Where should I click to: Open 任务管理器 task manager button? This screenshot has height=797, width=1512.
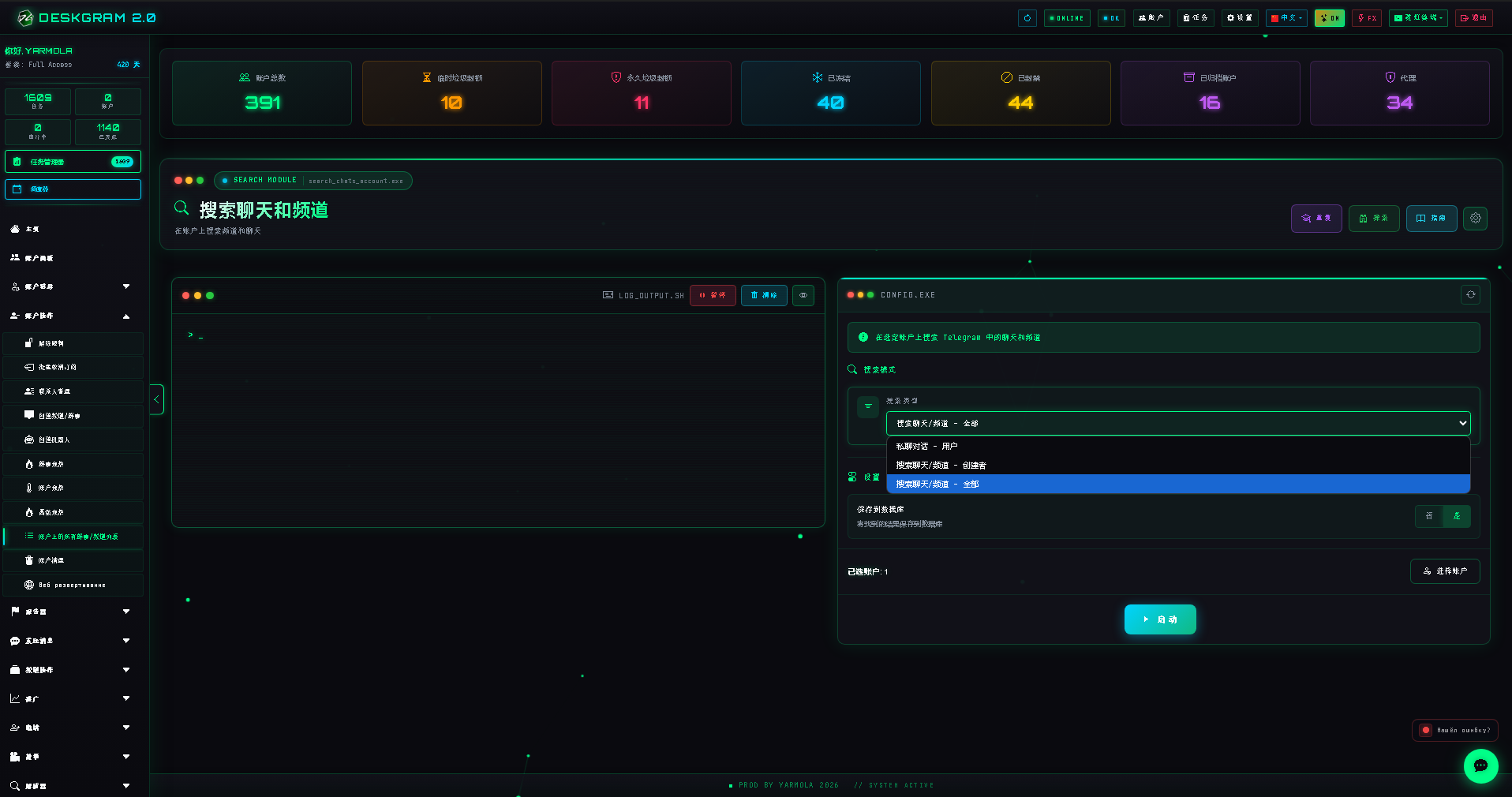[x=73, y=162]
